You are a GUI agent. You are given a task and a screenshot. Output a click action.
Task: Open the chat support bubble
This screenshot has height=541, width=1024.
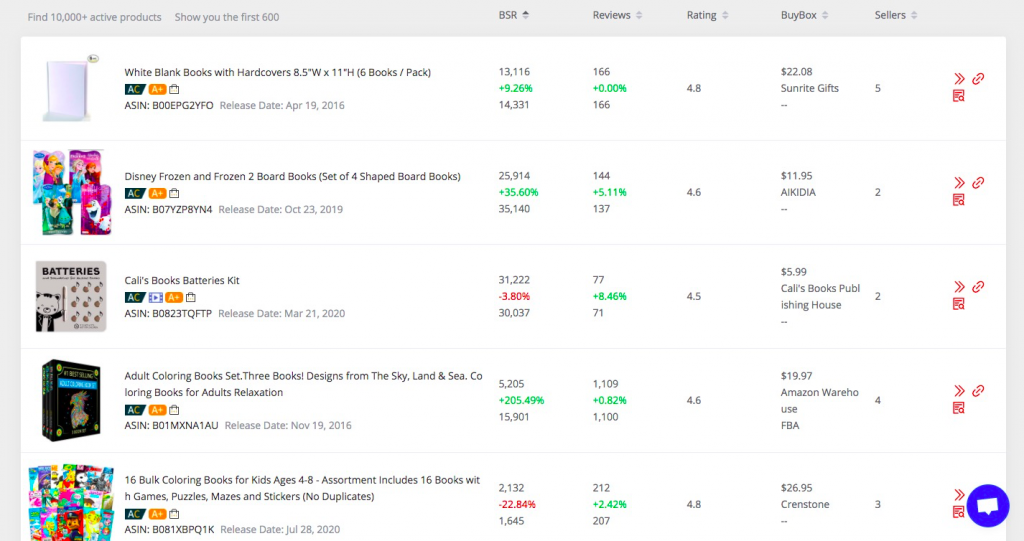click(x=988, y=505)
